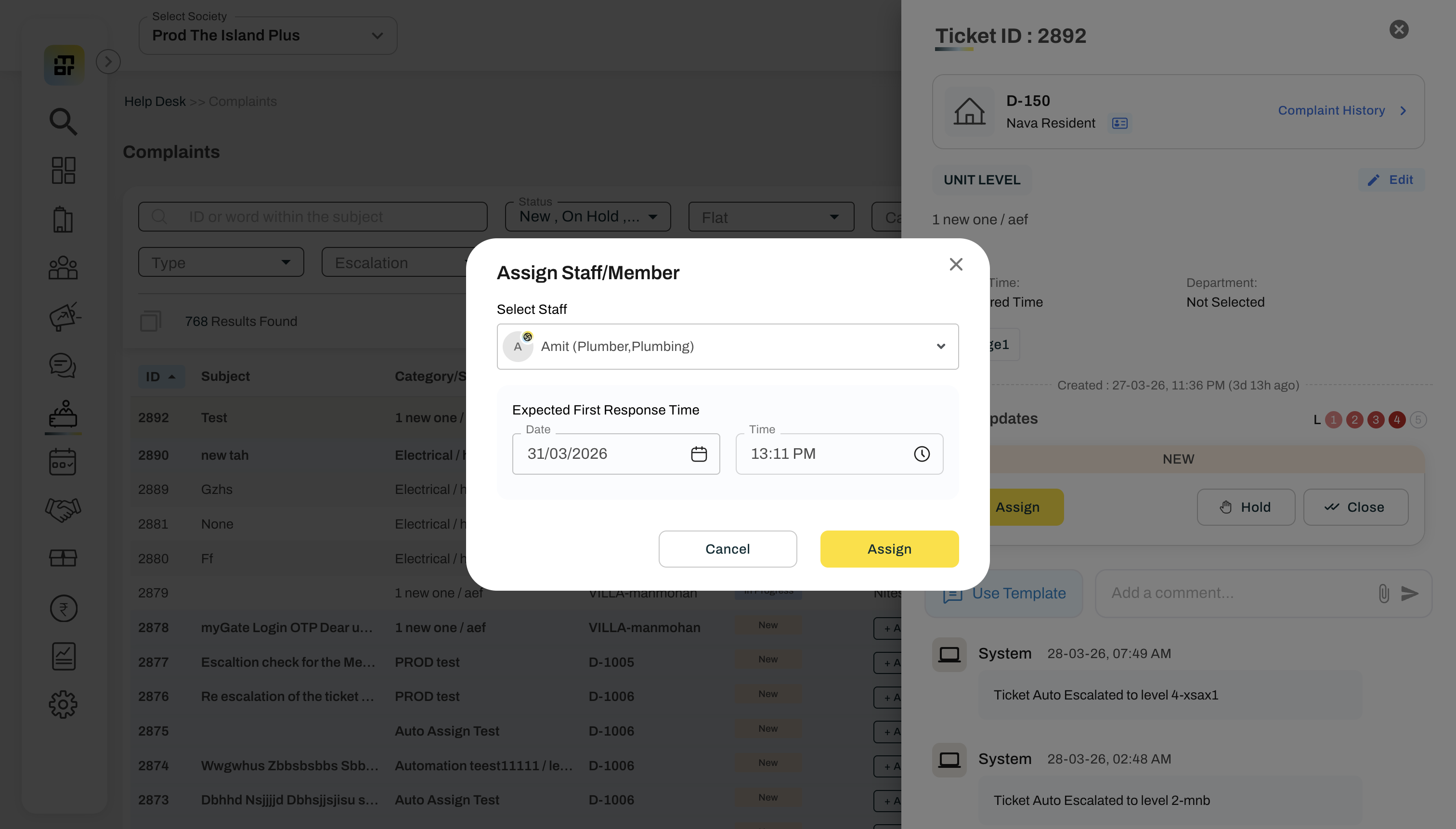1456x829 pixels.
Task: Select escalation level 3 circle
Action: coord(1376,420)
